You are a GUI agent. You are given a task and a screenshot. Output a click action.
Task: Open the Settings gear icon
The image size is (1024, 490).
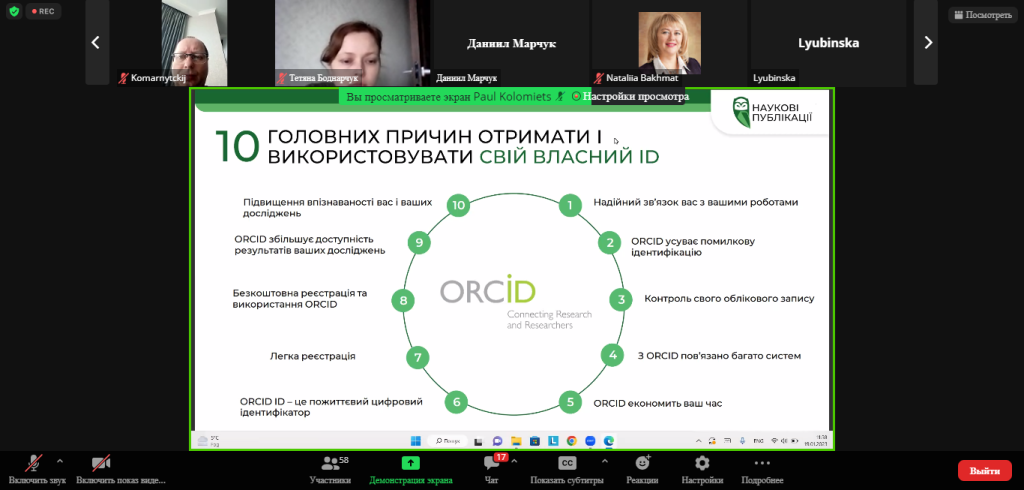point(702,464)
